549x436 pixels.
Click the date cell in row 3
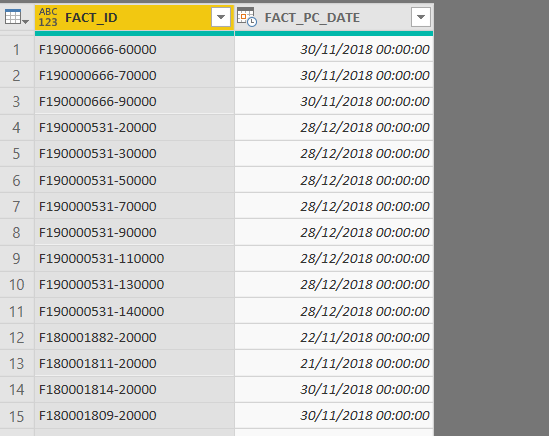pyautogui.click(x=334, y=101)
